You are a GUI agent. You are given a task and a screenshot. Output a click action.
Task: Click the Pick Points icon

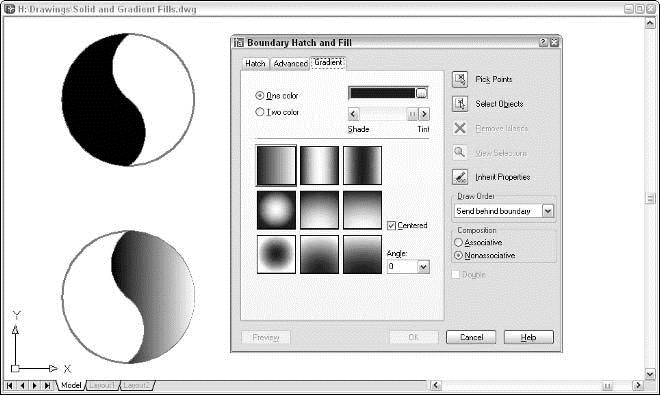point(460,79)
